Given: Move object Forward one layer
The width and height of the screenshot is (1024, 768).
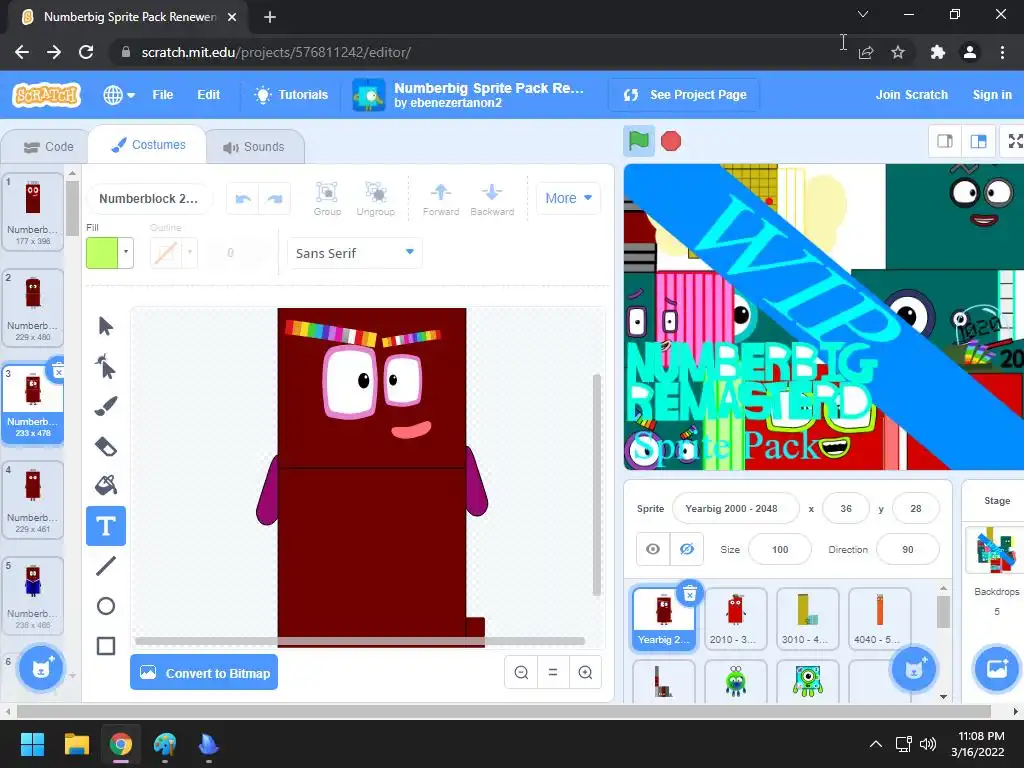Looking at the screenshot, I should coord(441,199).
